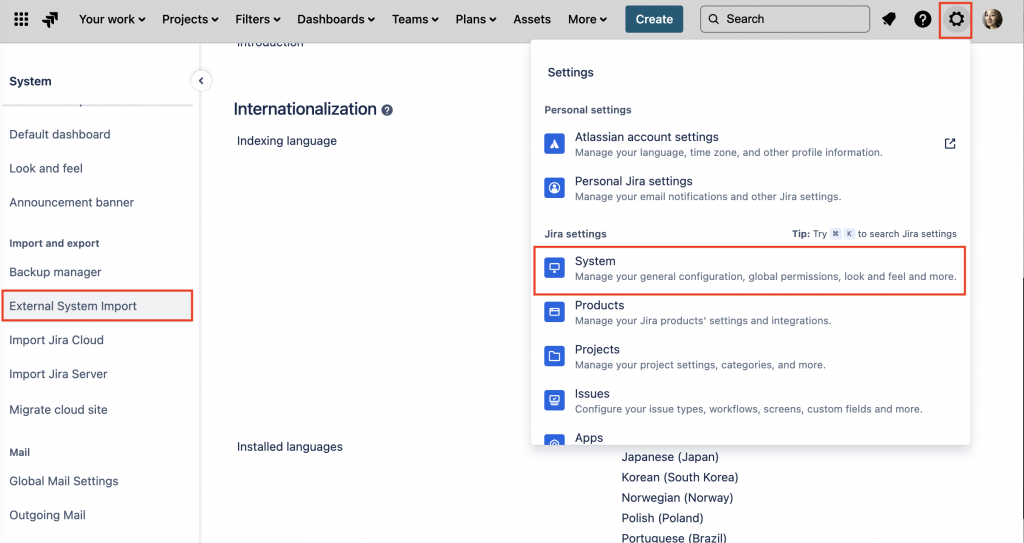Click the Atlassian account settings icon
The image size is (1024, 543).
point(554,144)
